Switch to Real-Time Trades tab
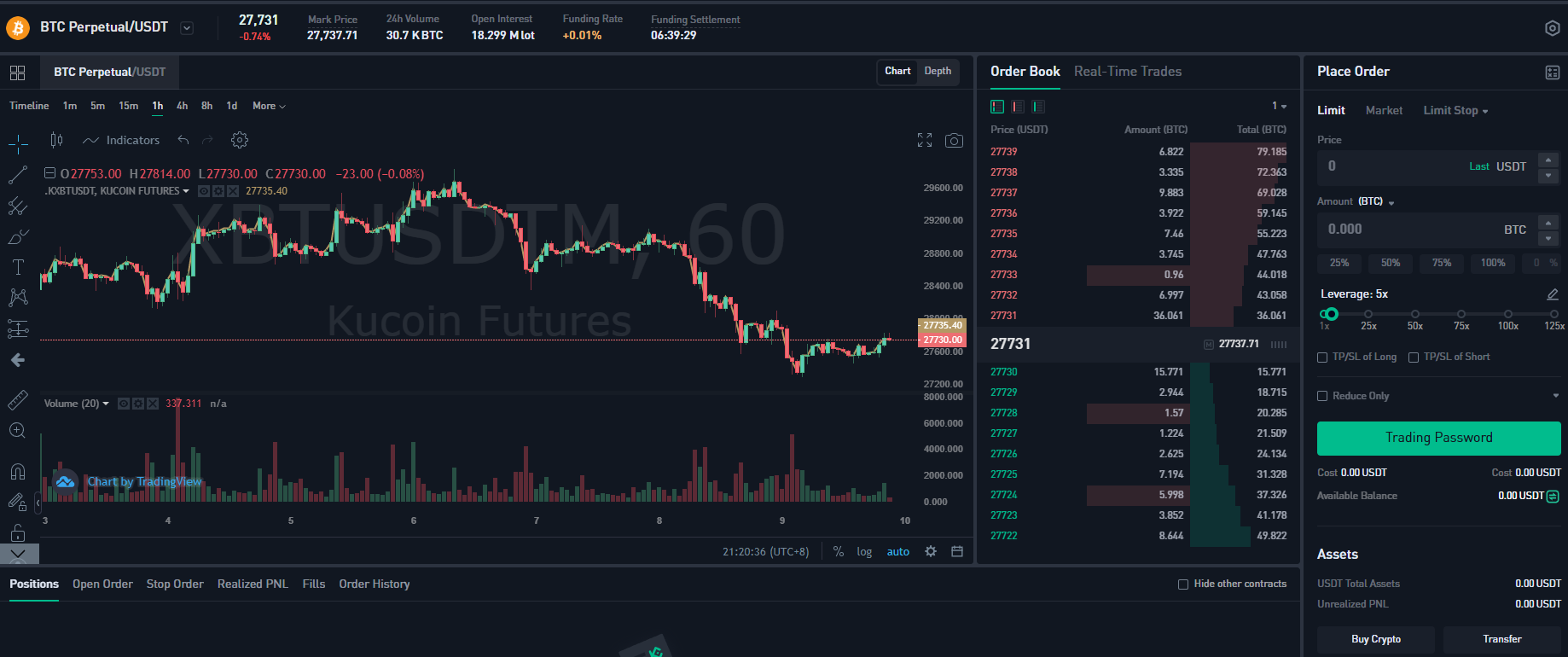The width and height of the screenshot is (1568, 657). pos(1128,72)
